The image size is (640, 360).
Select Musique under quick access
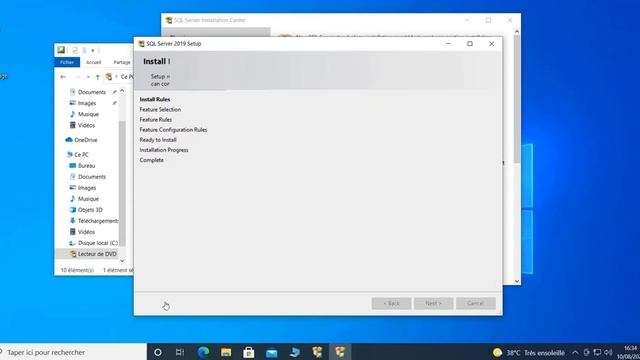tap(88, 114)
